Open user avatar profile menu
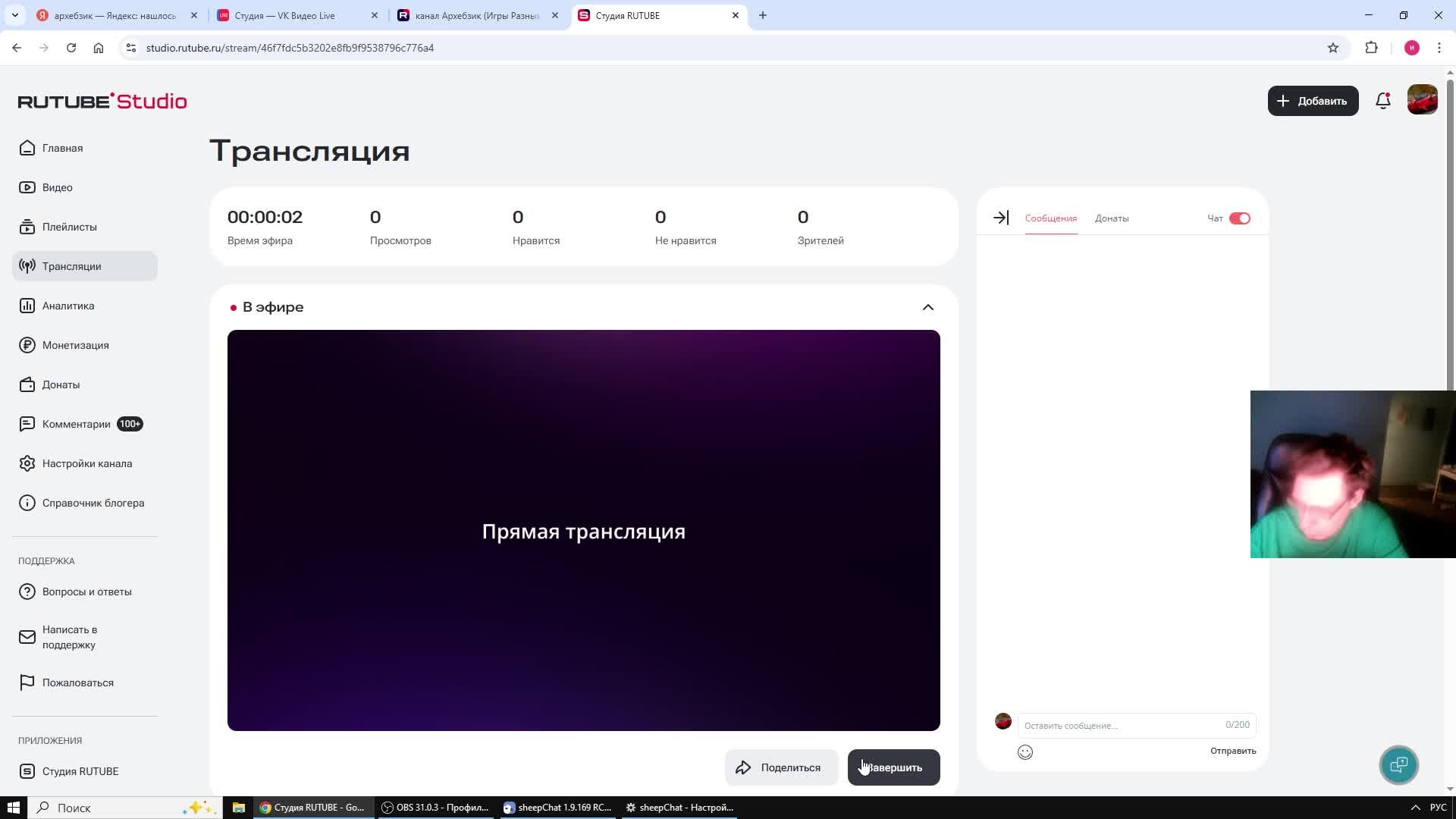This screenshot has height=819, width=1456. click(1422, 100)
